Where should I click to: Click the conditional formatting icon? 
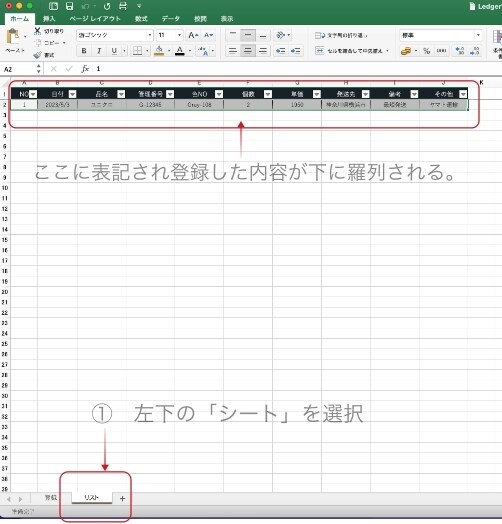[x=498, y=37]
